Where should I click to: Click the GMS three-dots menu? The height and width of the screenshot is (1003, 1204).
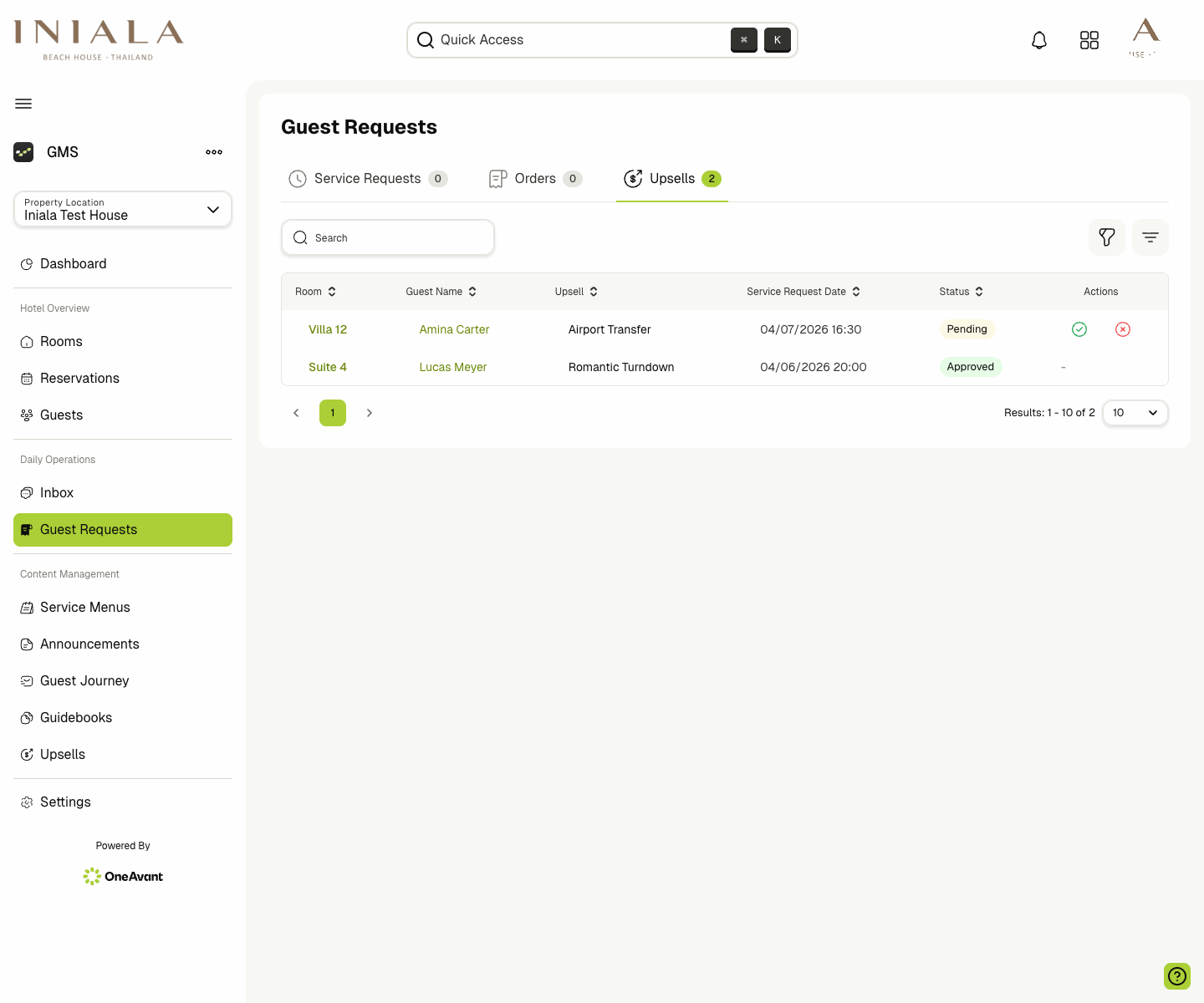click(x=214, y=152)
